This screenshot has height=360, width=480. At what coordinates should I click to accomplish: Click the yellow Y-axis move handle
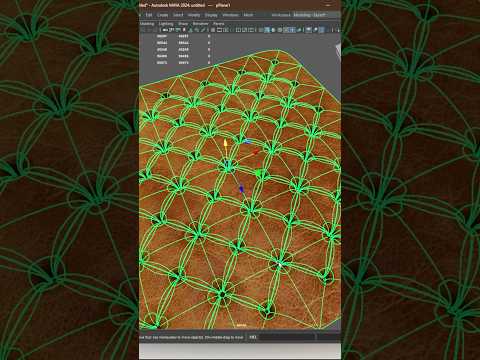[226, 144]
